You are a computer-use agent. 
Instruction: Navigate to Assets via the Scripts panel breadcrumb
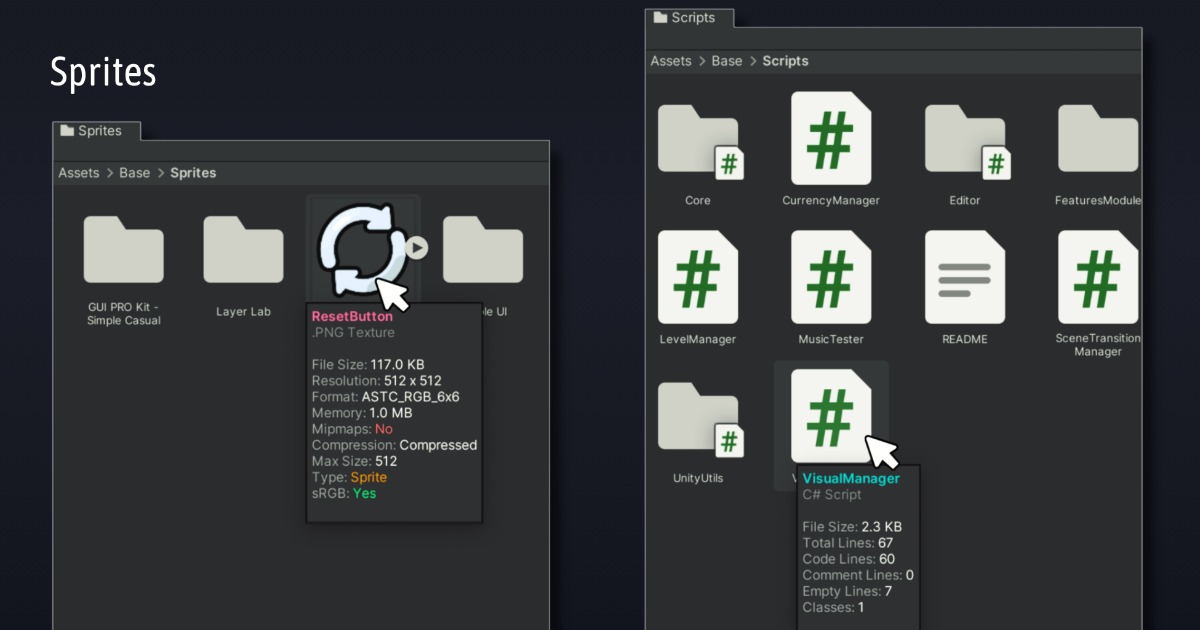[671, 61]
